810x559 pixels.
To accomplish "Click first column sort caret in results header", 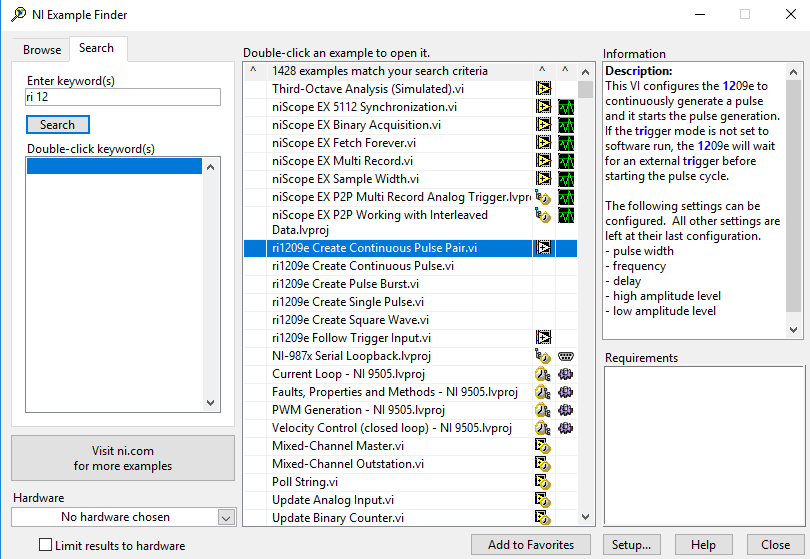I will [x=253, y=70].
